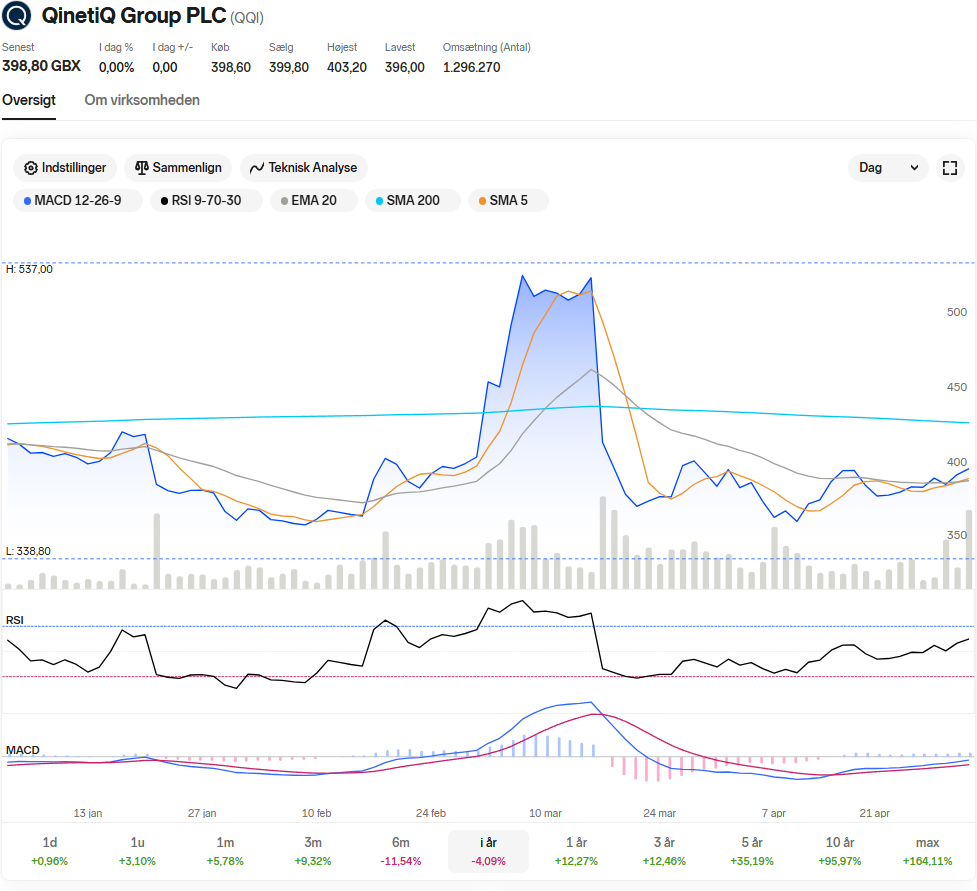Viewport: 977px width, 891px height.
Task: Open the Om virksomheden tab
Action: (142, 100)
